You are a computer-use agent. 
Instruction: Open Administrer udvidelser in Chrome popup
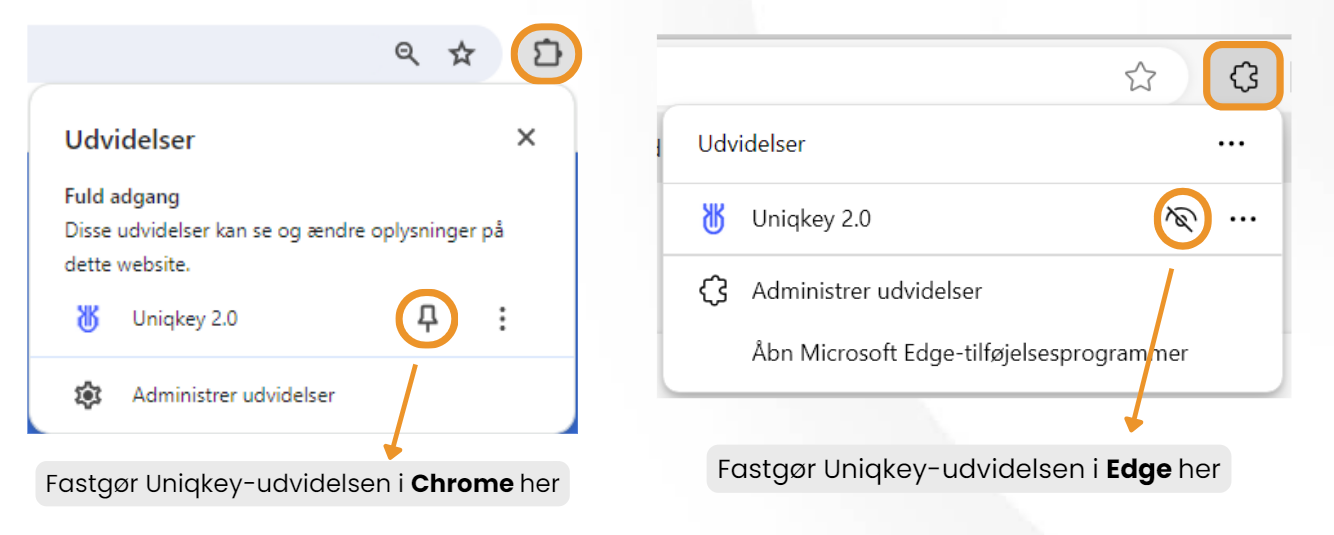(234, 395)
